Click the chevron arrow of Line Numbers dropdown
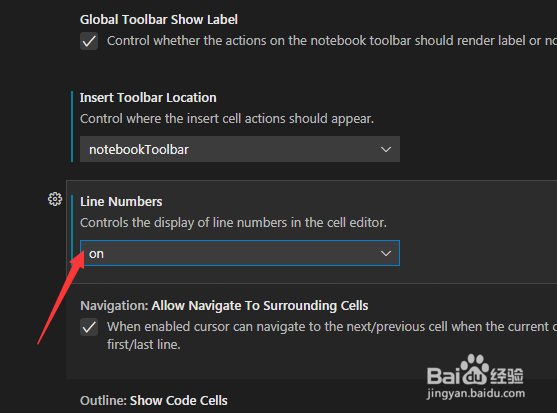The image size is (557, 413). [x=386, y=254]
